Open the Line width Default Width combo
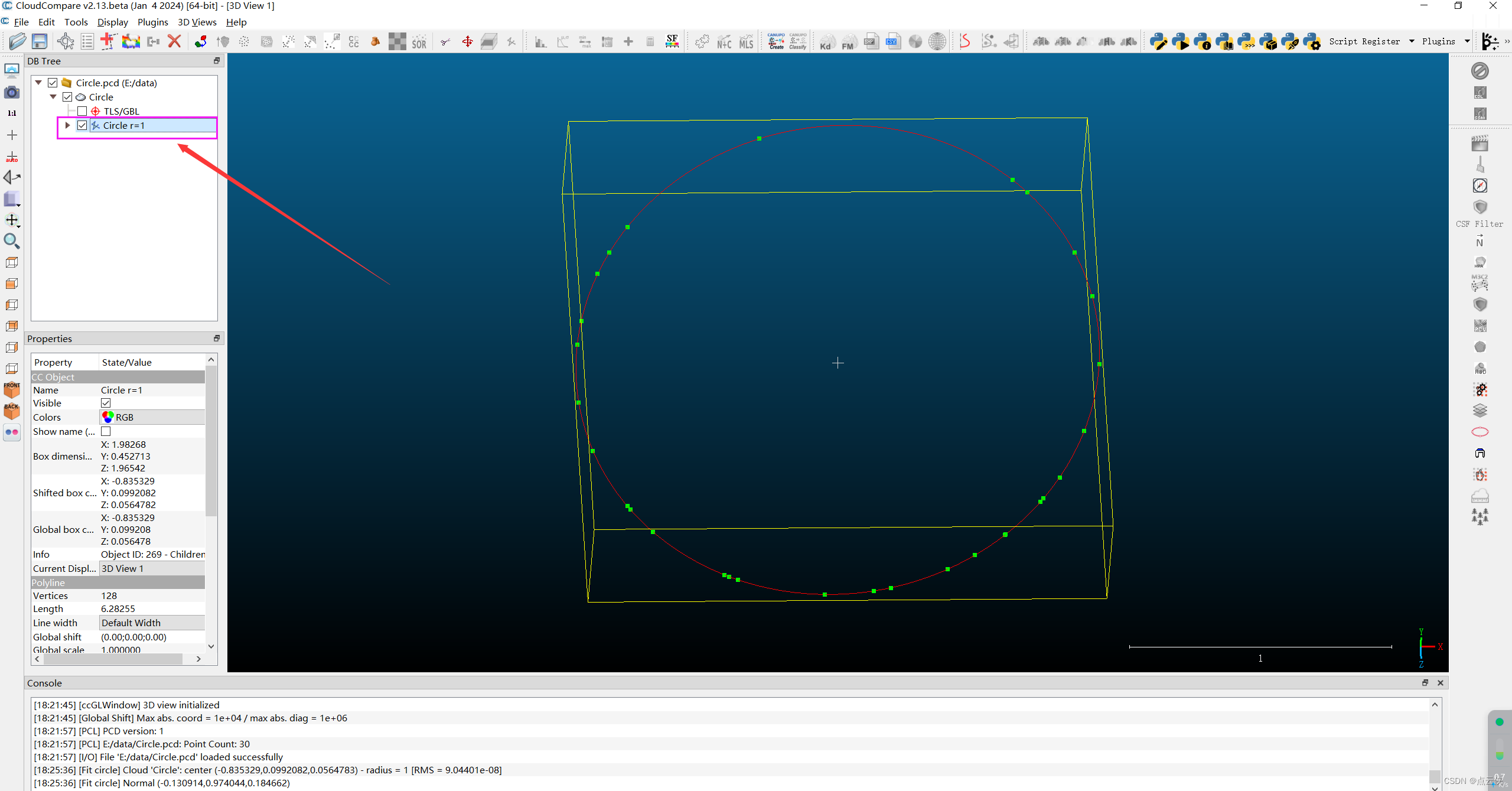Image resolution: width=1512 pixels, height=791 pixels. (152, 623)
